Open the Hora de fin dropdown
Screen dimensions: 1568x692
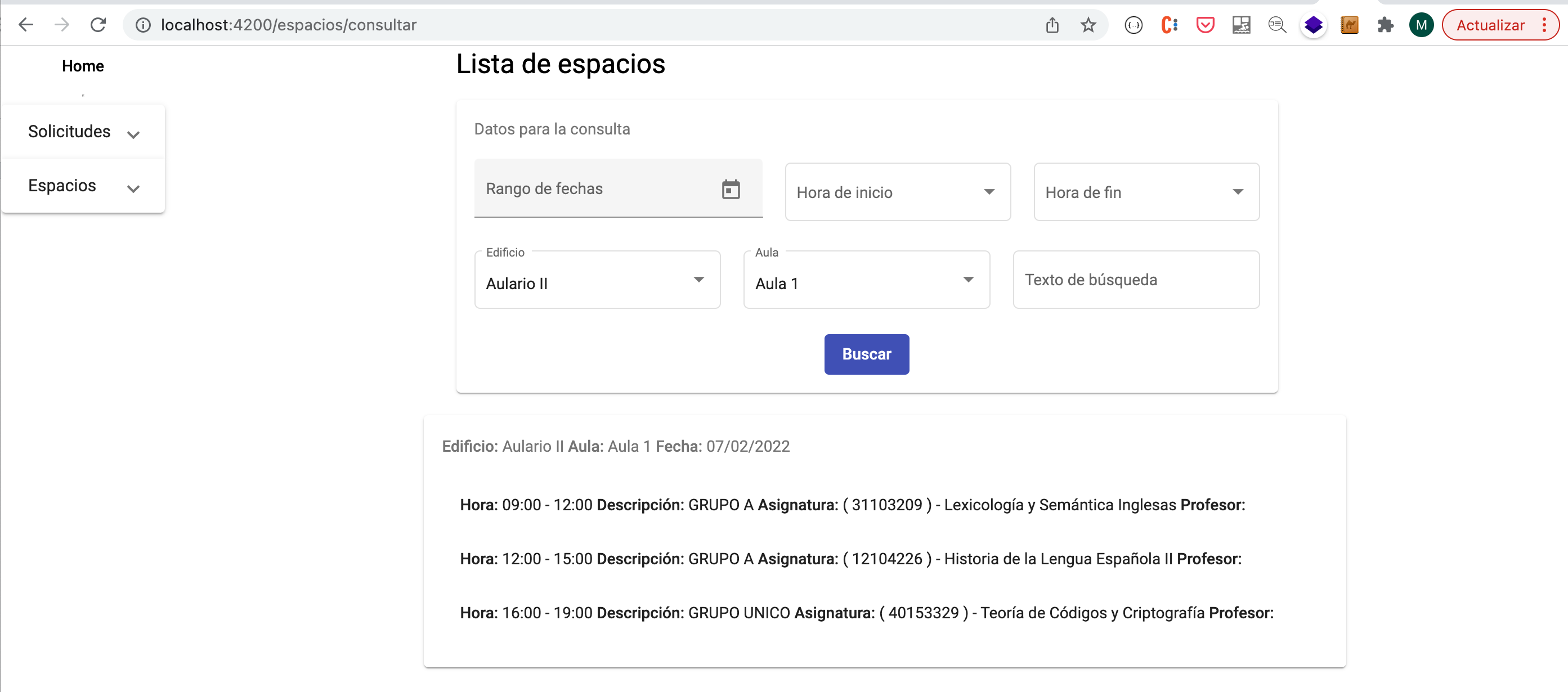tap(1146, 192)
